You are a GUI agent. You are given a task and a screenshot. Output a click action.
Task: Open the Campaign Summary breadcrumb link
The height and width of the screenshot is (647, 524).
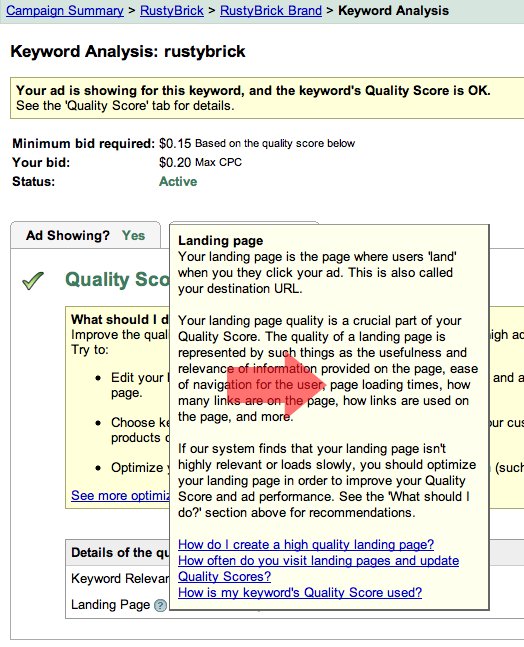coord(65,10)
